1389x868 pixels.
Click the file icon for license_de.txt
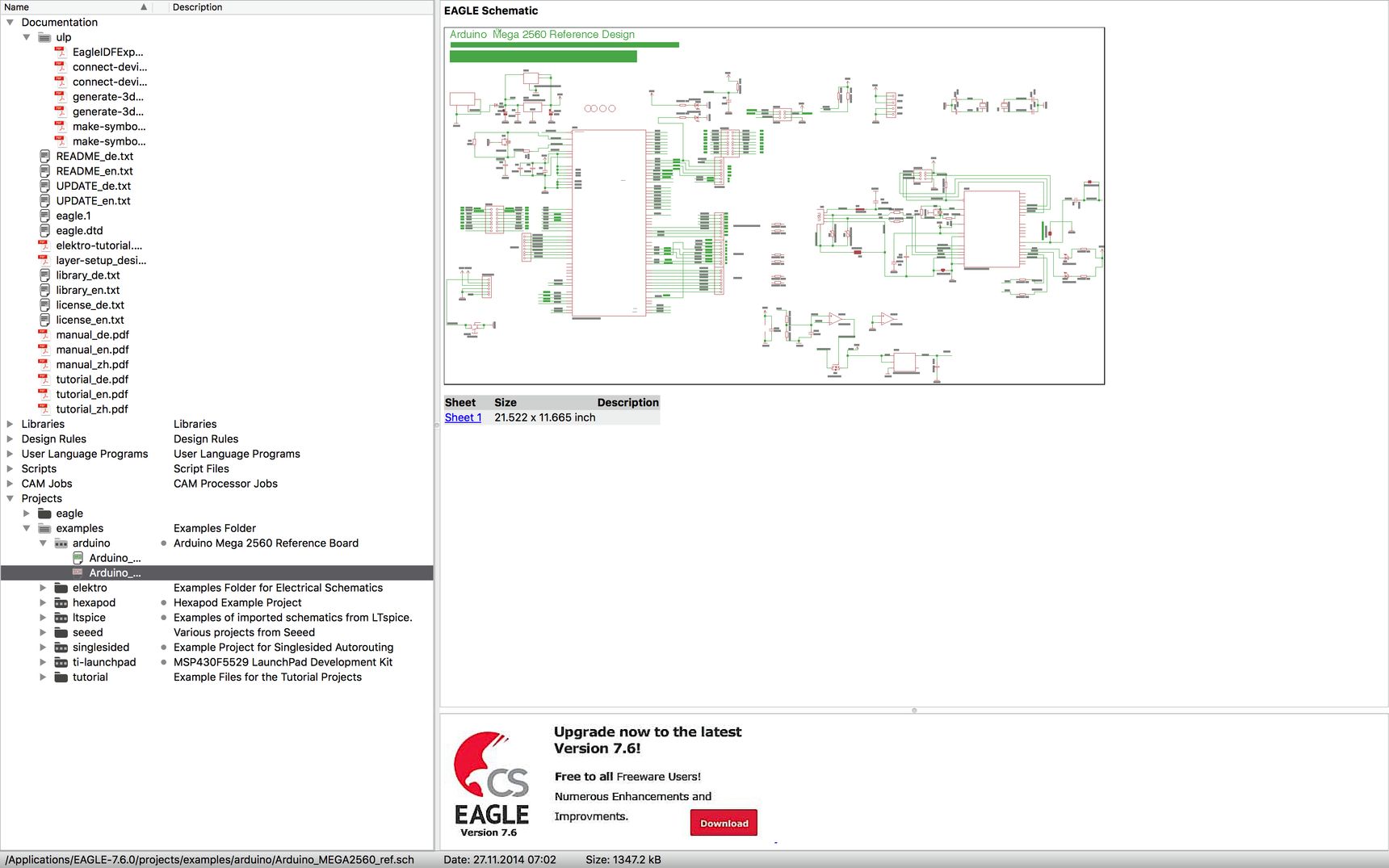coord(45,304)
